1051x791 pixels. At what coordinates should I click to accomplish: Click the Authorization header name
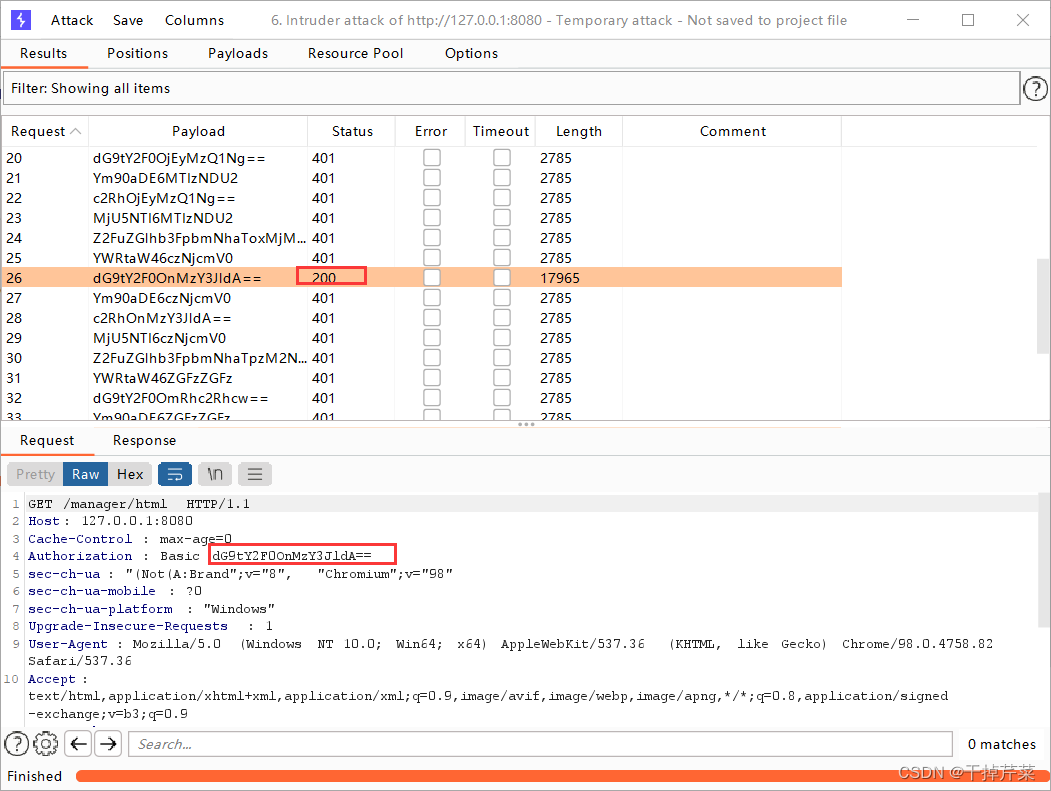tap(80, 556)
